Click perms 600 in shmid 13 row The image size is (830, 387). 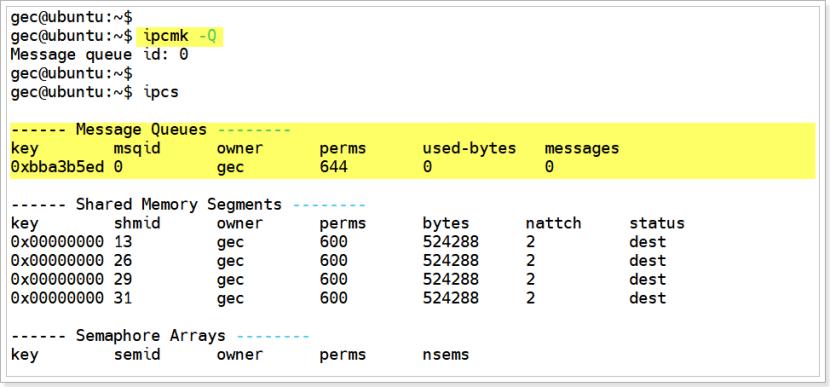pos(333,242)
